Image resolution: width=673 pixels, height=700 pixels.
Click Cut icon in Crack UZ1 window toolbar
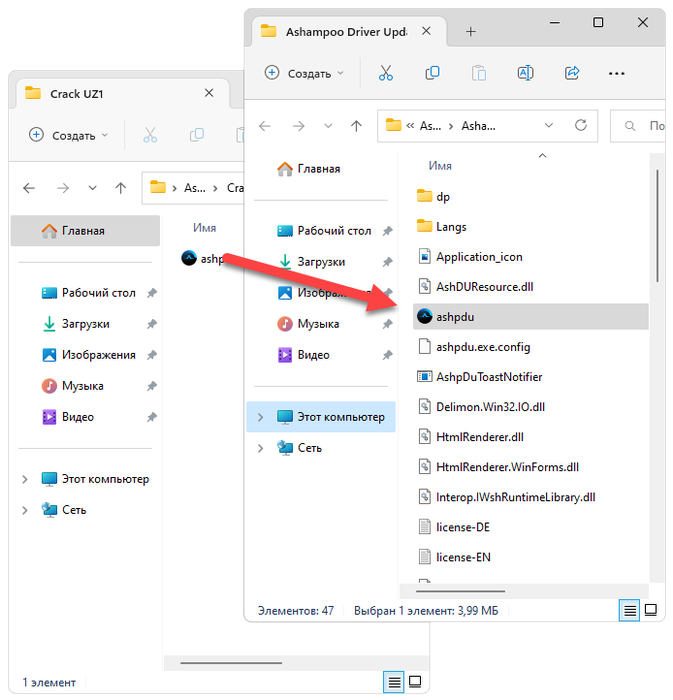(150, 135)
